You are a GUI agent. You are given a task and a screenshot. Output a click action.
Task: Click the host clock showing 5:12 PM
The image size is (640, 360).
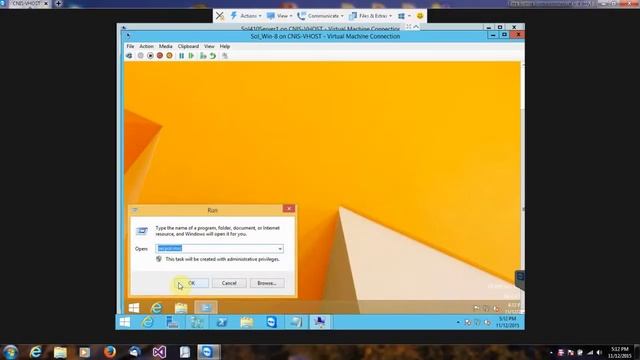pos(620,352)
